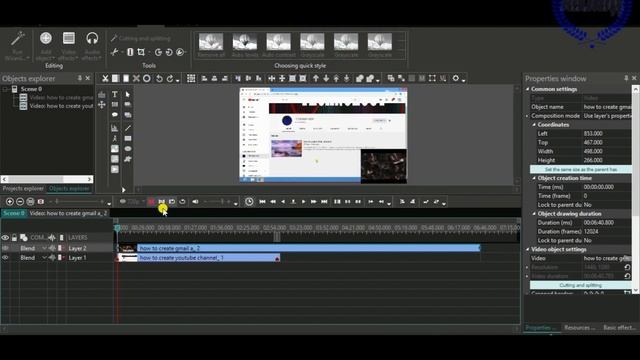Image resolution: width=640 pixels, height=360 pixels.
Task: Click move object down one layer arrow
Action: (x=326, y=78)
